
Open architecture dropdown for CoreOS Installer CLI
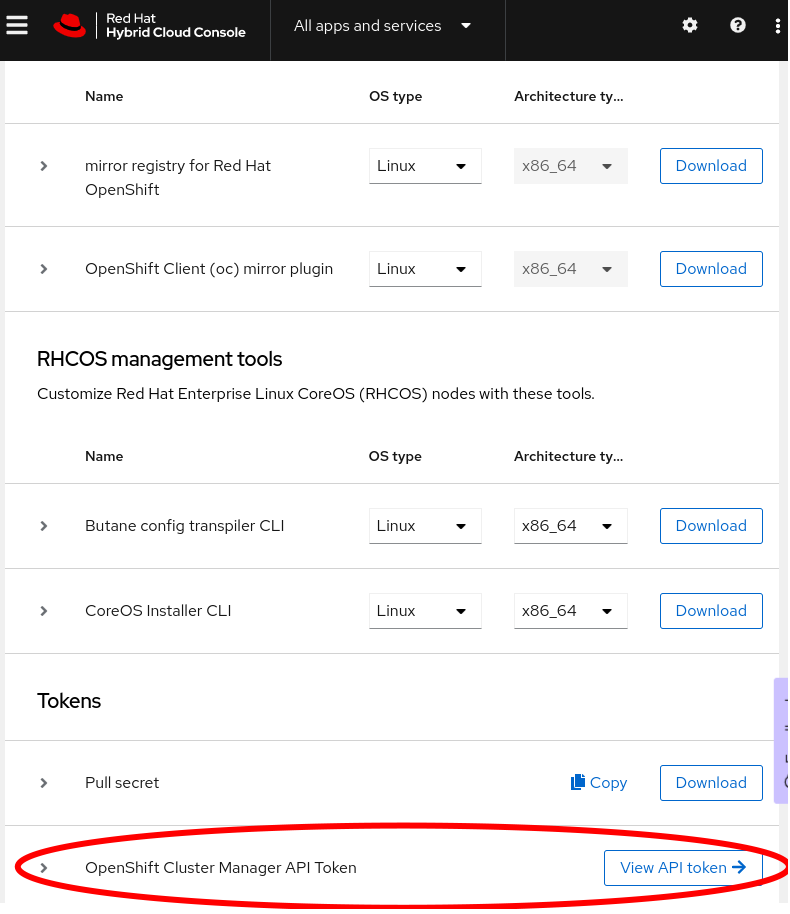[570, 611]
